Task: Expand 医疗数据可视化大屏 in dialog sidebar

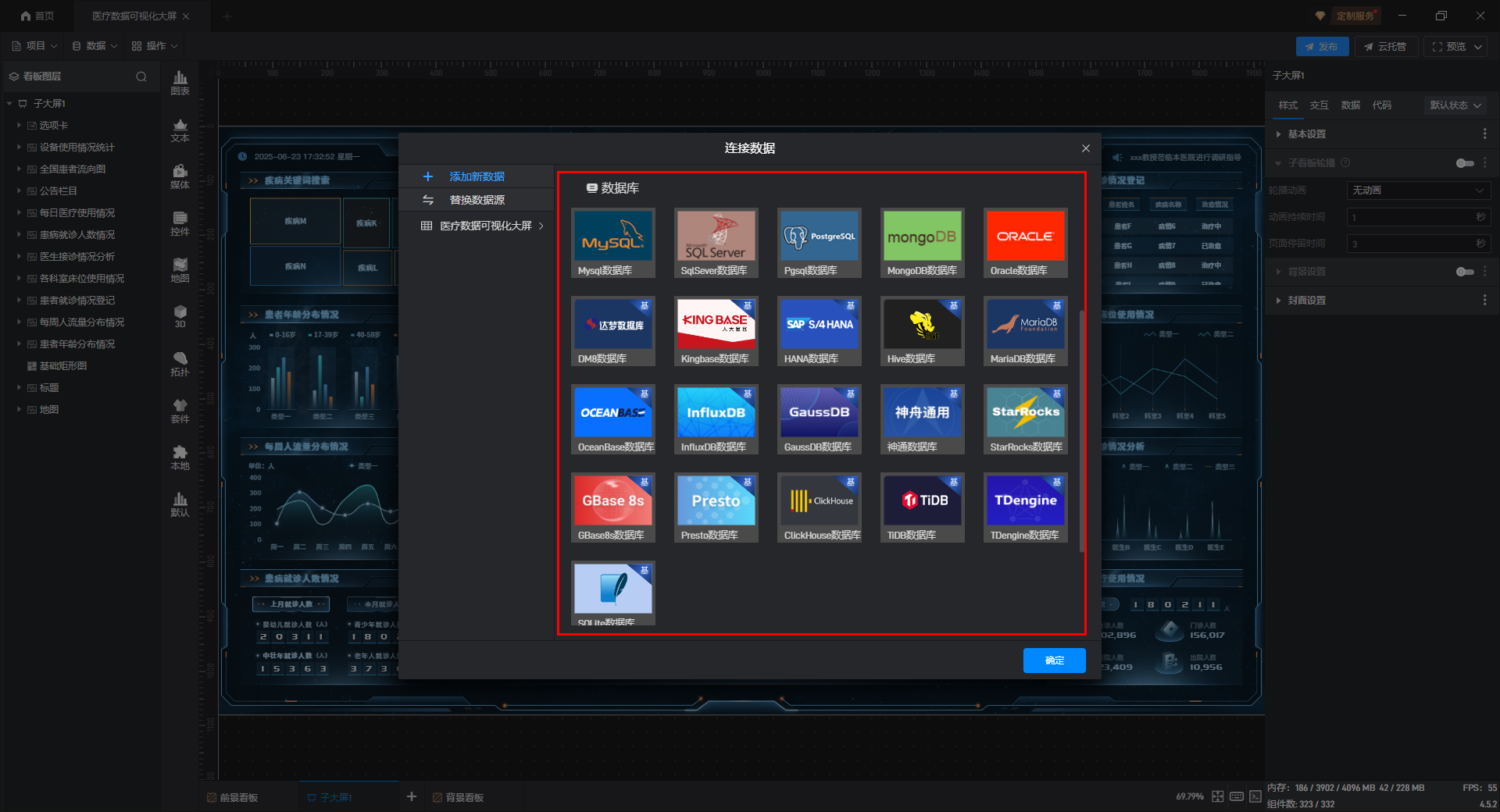Action: (541, 226)
